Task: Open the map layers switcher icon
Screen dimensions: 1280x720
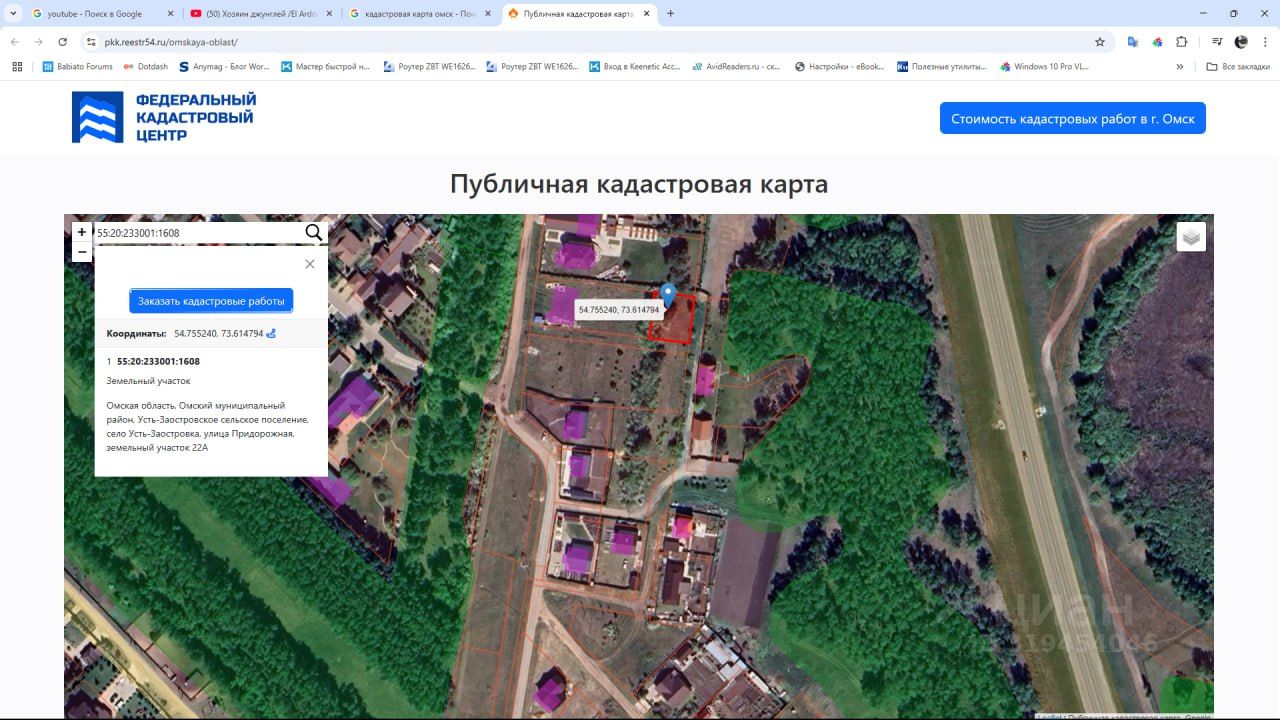Action: [x=1191, y=237]
